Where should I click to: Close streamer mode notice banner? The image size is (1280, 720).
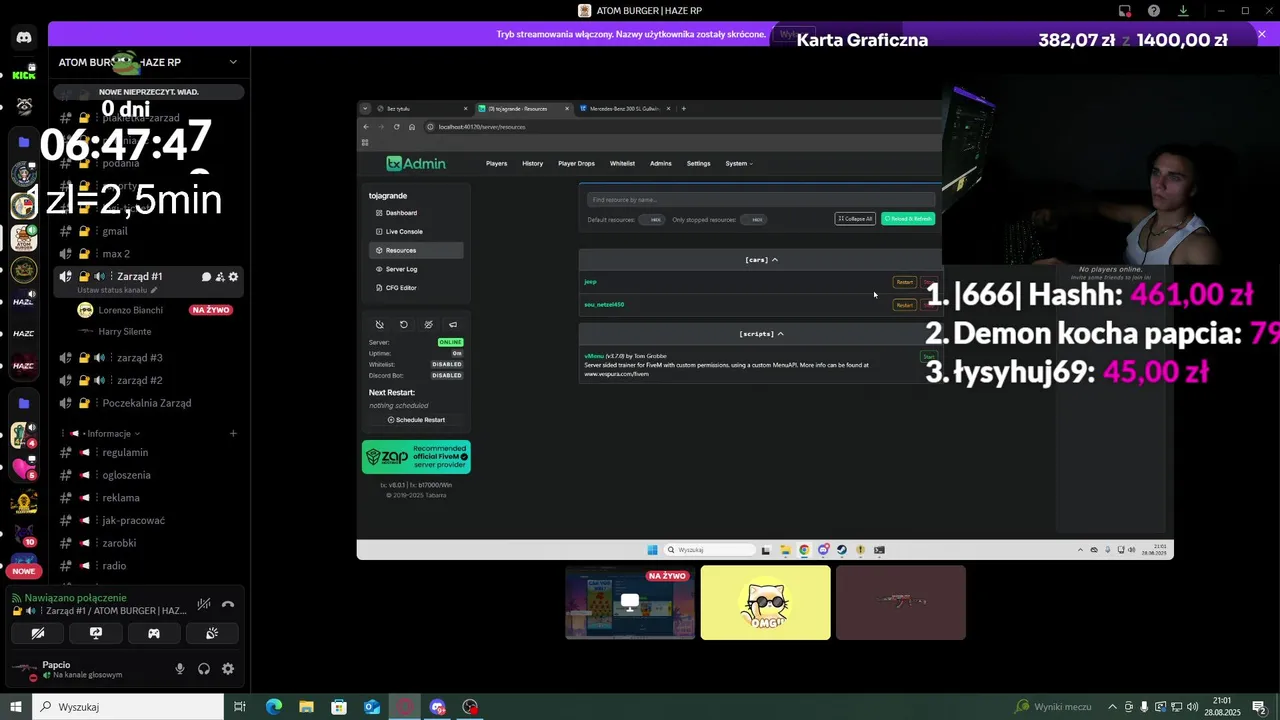click(1262, 34)
